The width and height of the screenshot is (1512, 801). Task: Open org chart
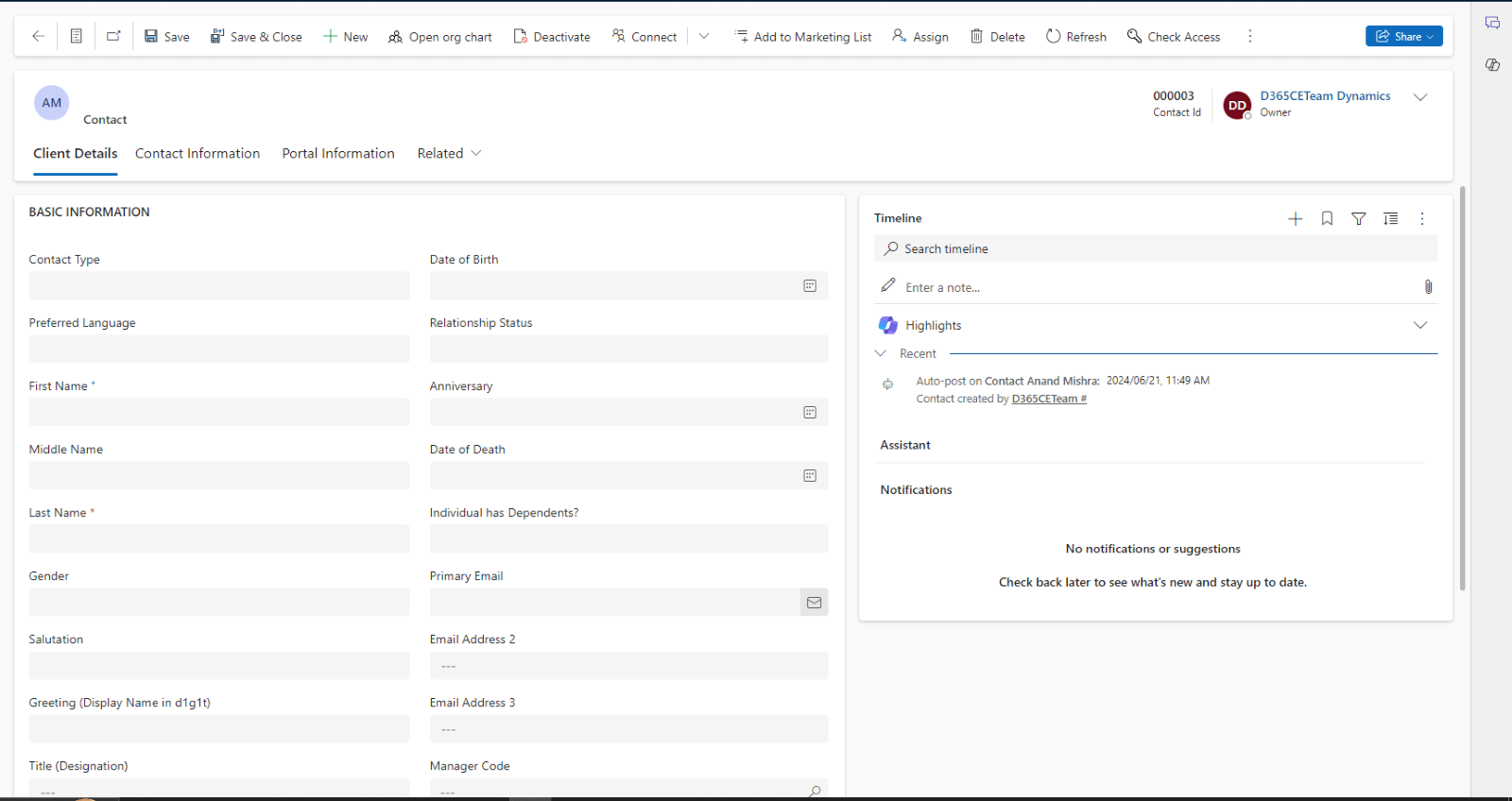pos(440,37)
